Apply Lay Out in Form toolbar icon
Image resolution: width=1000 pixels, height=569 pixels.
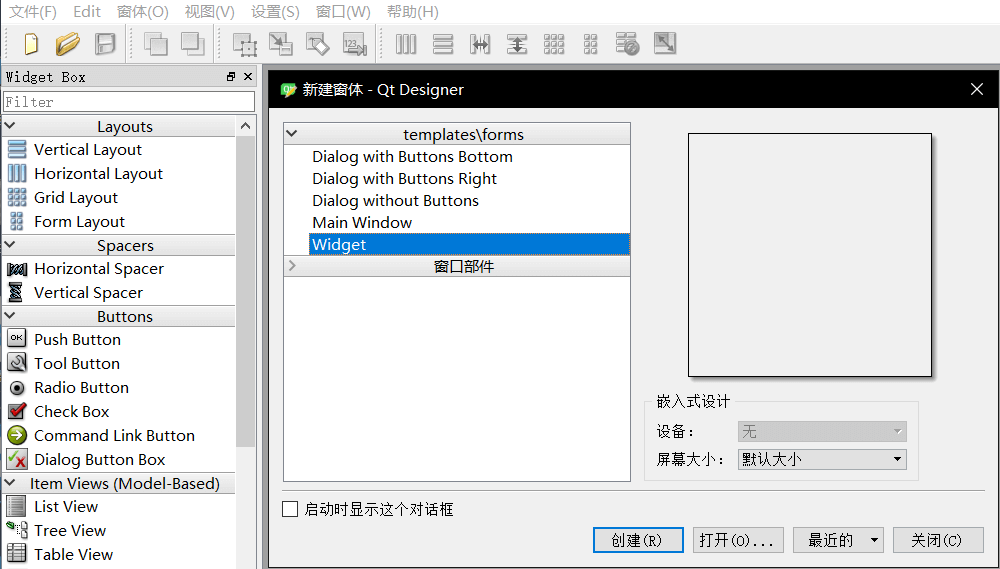point(591,44)
